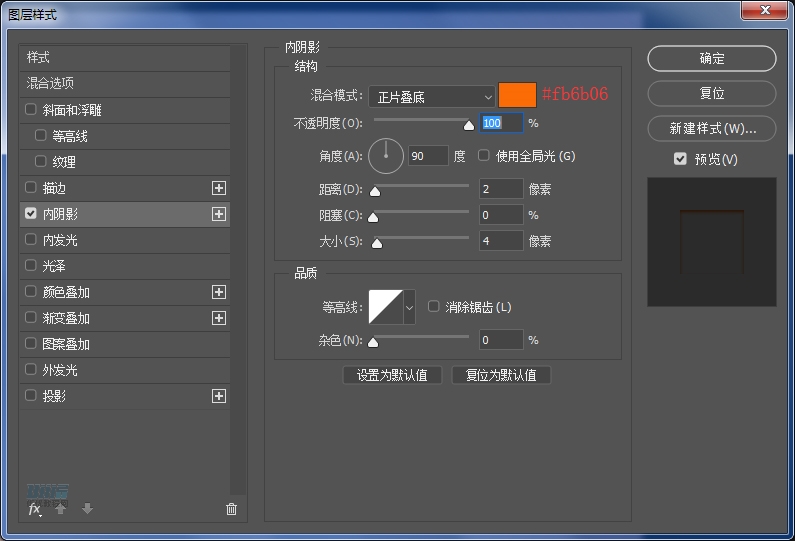This screenshot has height=541, width=795.
Task: Click the 距离 value input field
Action: [500, 189]
